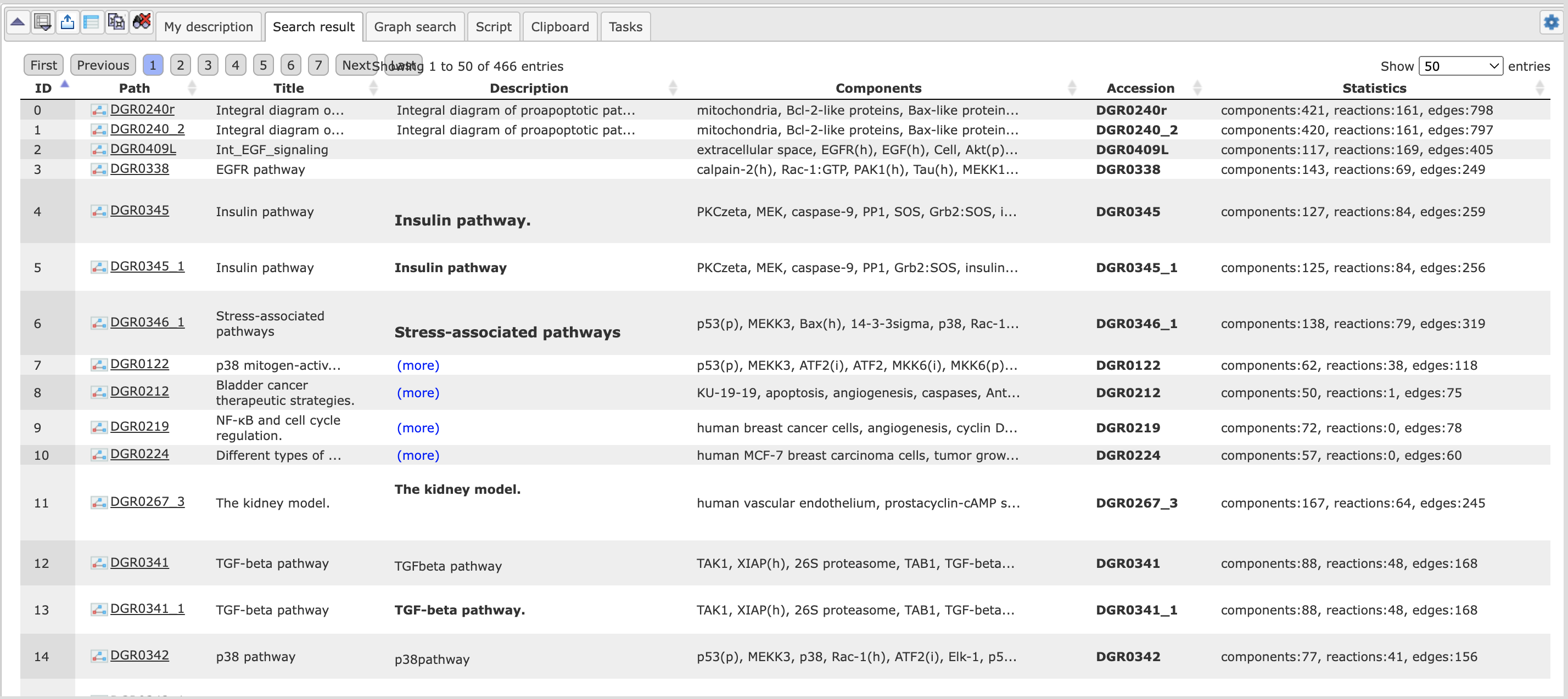Viewport: 1568px width, 699px height.
Task: Switch to the Graph search tab
Action: [415, 27]
